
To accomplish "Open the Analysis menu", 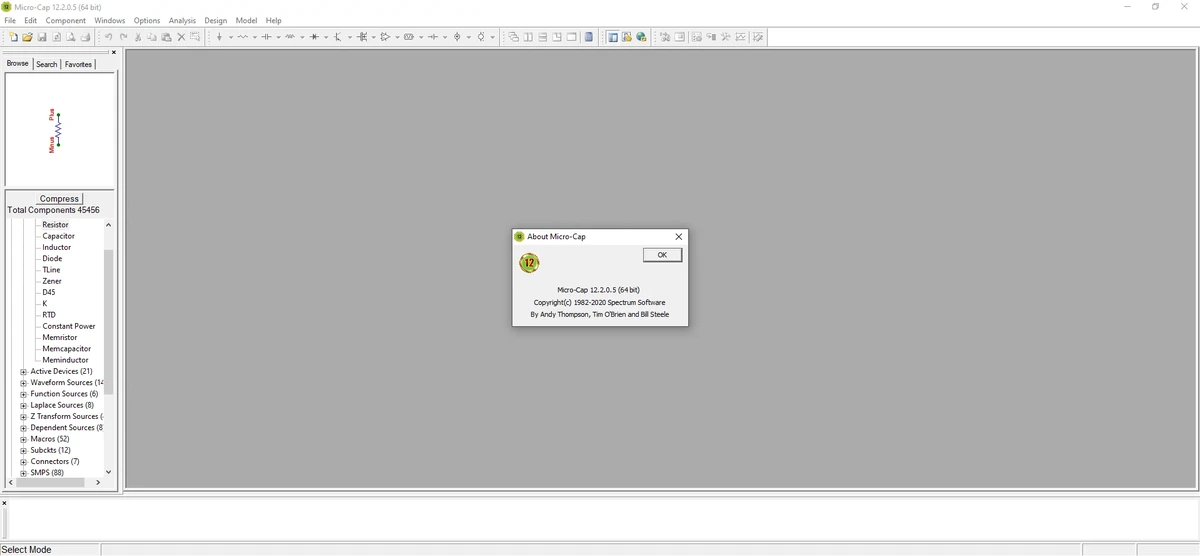I will [x=182, y=20].
